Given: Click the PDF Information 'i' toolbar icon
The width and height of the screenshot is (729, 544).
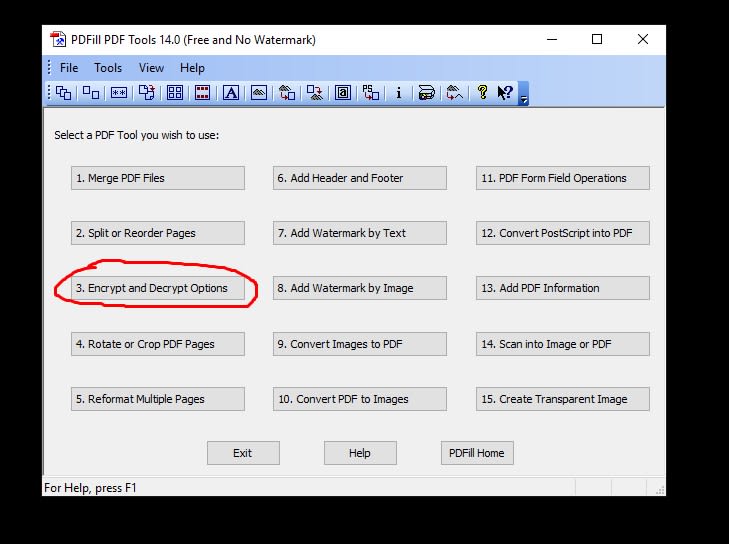Looking at the screenshot, I should click(x=398, y=93).
